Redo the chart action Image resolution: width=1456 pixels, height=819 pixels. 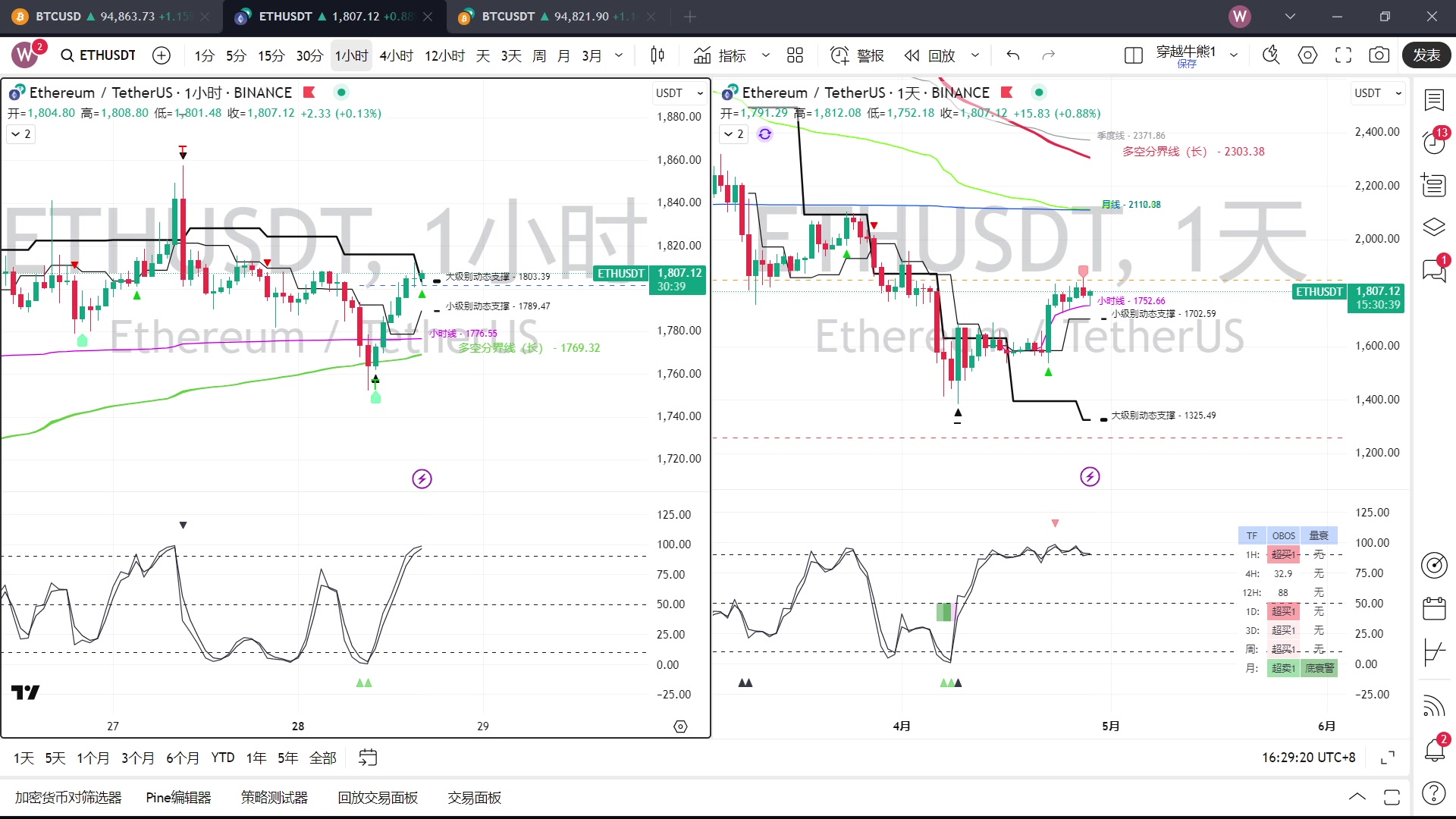coord(1049,55)
